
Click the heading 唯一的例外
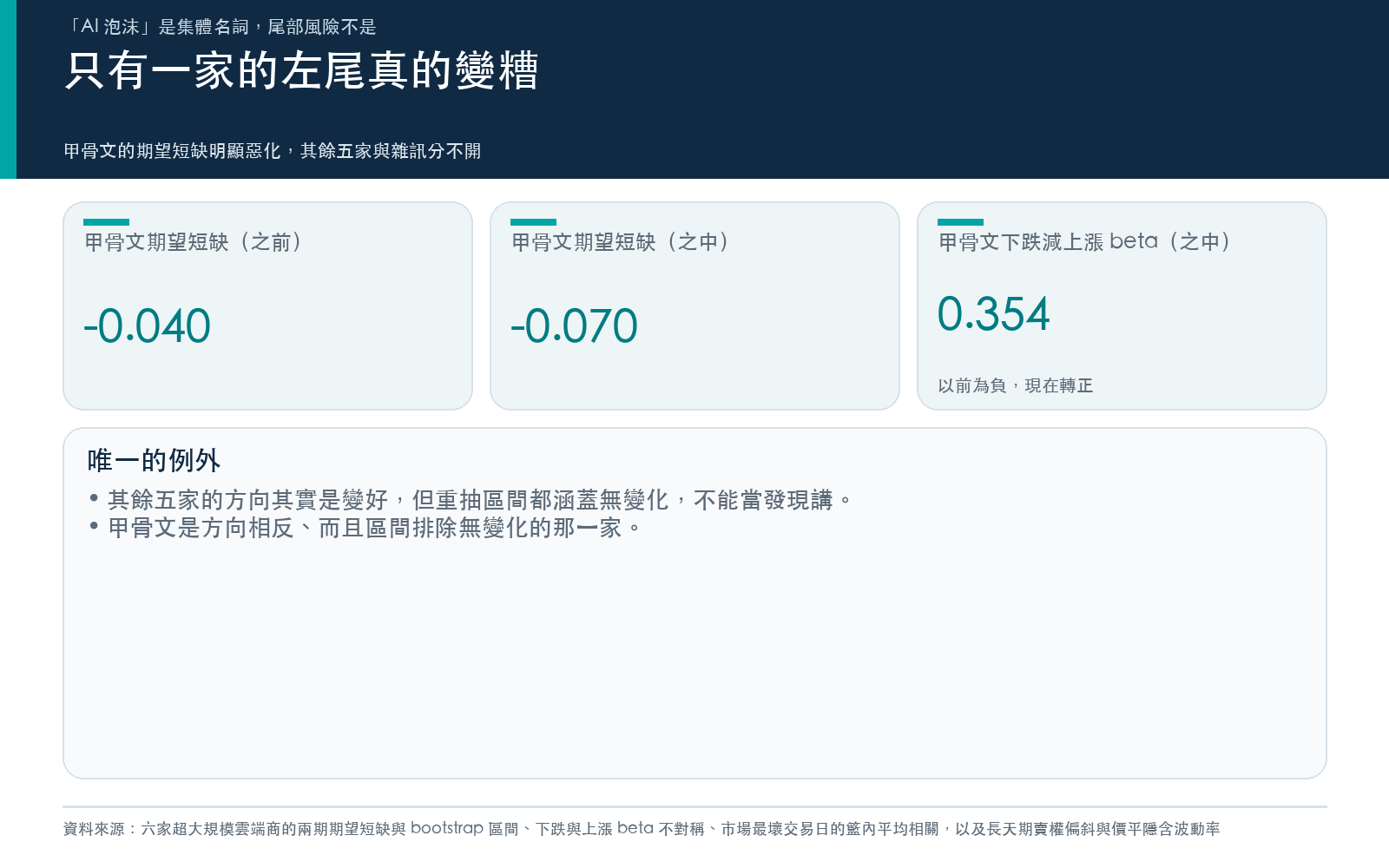(154, 460)
